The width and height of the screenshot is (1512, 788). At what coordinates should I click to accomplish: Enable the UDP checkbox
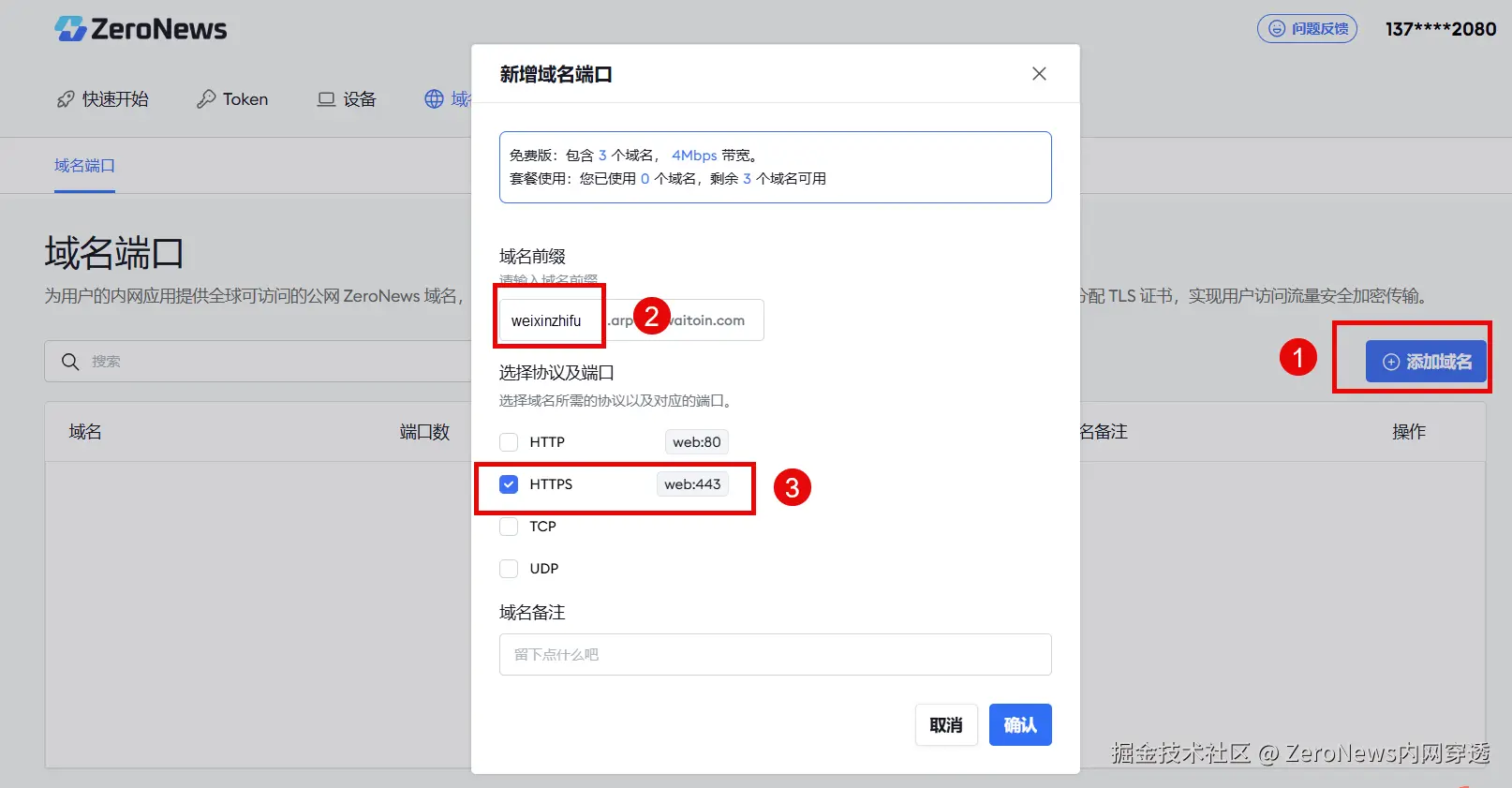coord(509,569)
